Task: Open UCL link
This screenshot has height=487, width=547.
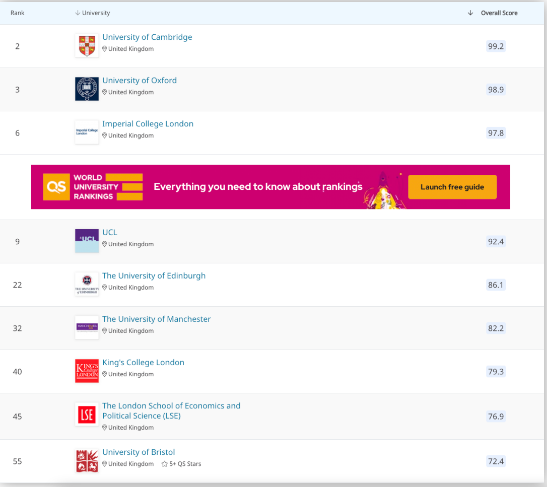Action: [x=110, y=232]
